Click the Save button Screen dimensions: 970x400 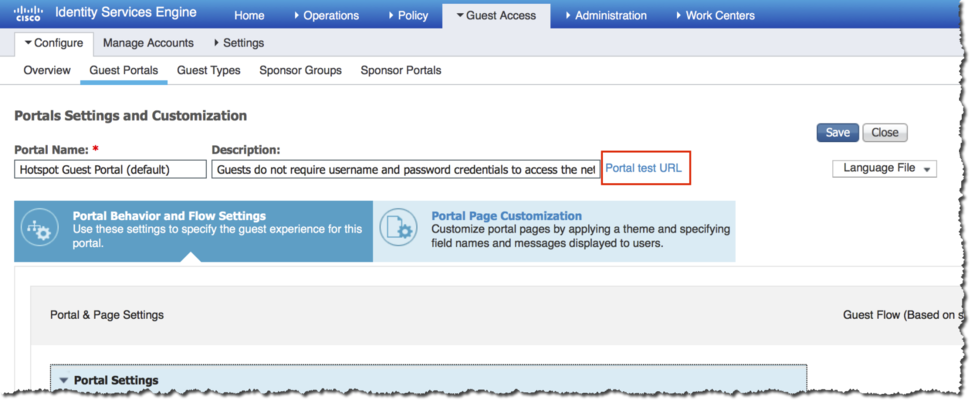838,132
